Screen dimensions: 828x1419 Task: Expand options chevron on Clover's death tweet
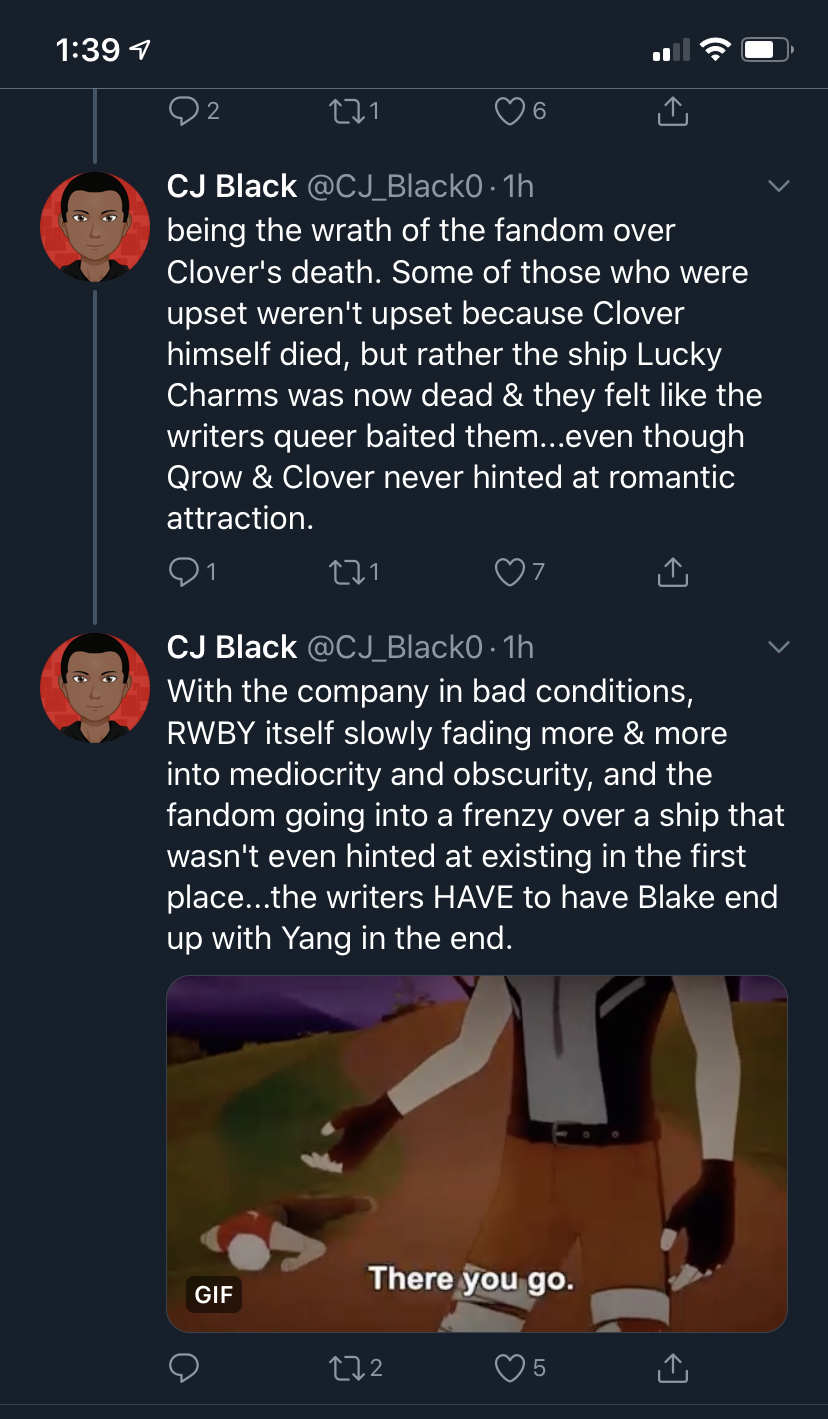click(x=778, y=186)
